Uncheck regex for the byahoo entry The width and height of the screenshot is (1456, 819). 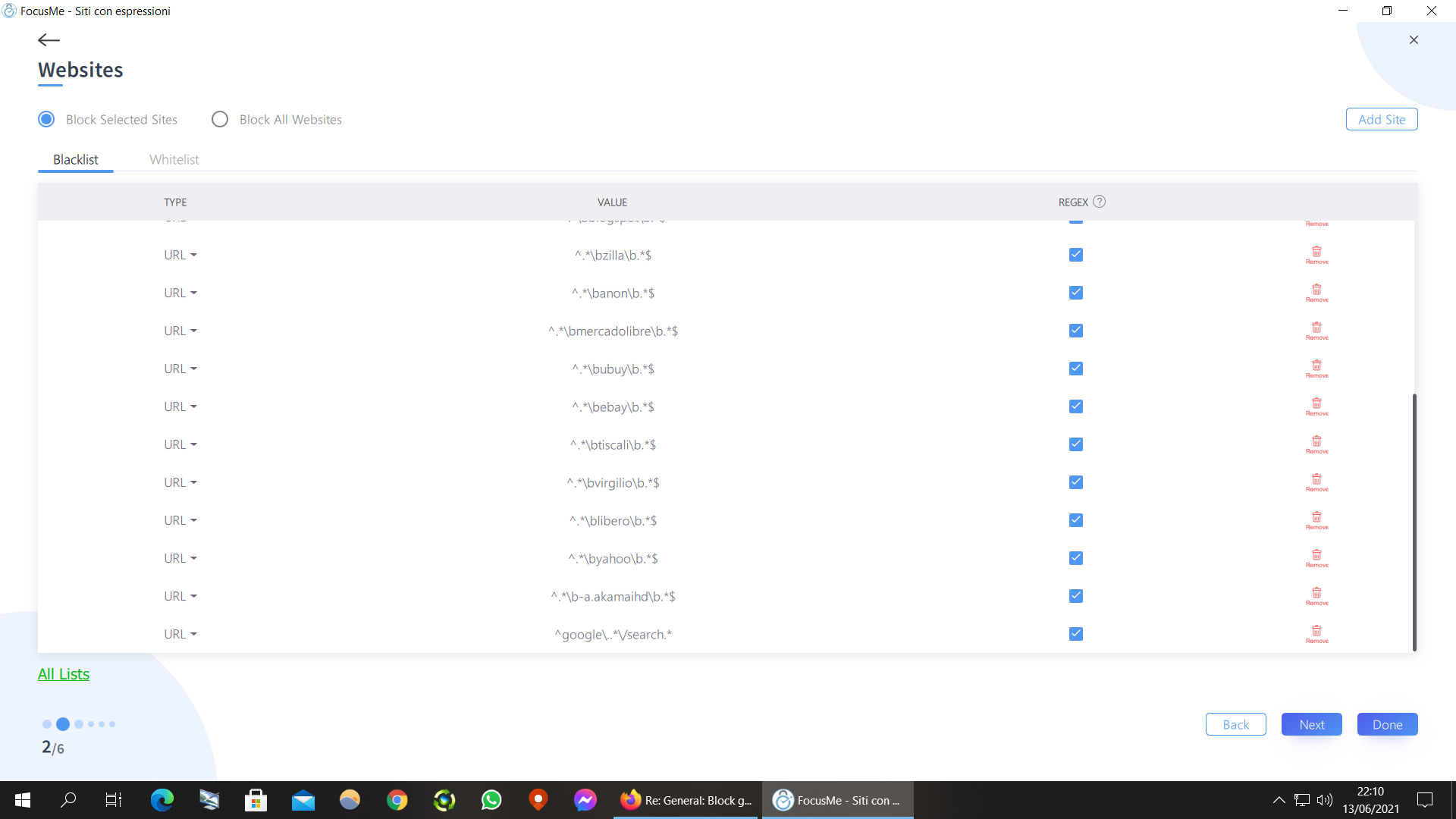click(x=1075, y=558)
